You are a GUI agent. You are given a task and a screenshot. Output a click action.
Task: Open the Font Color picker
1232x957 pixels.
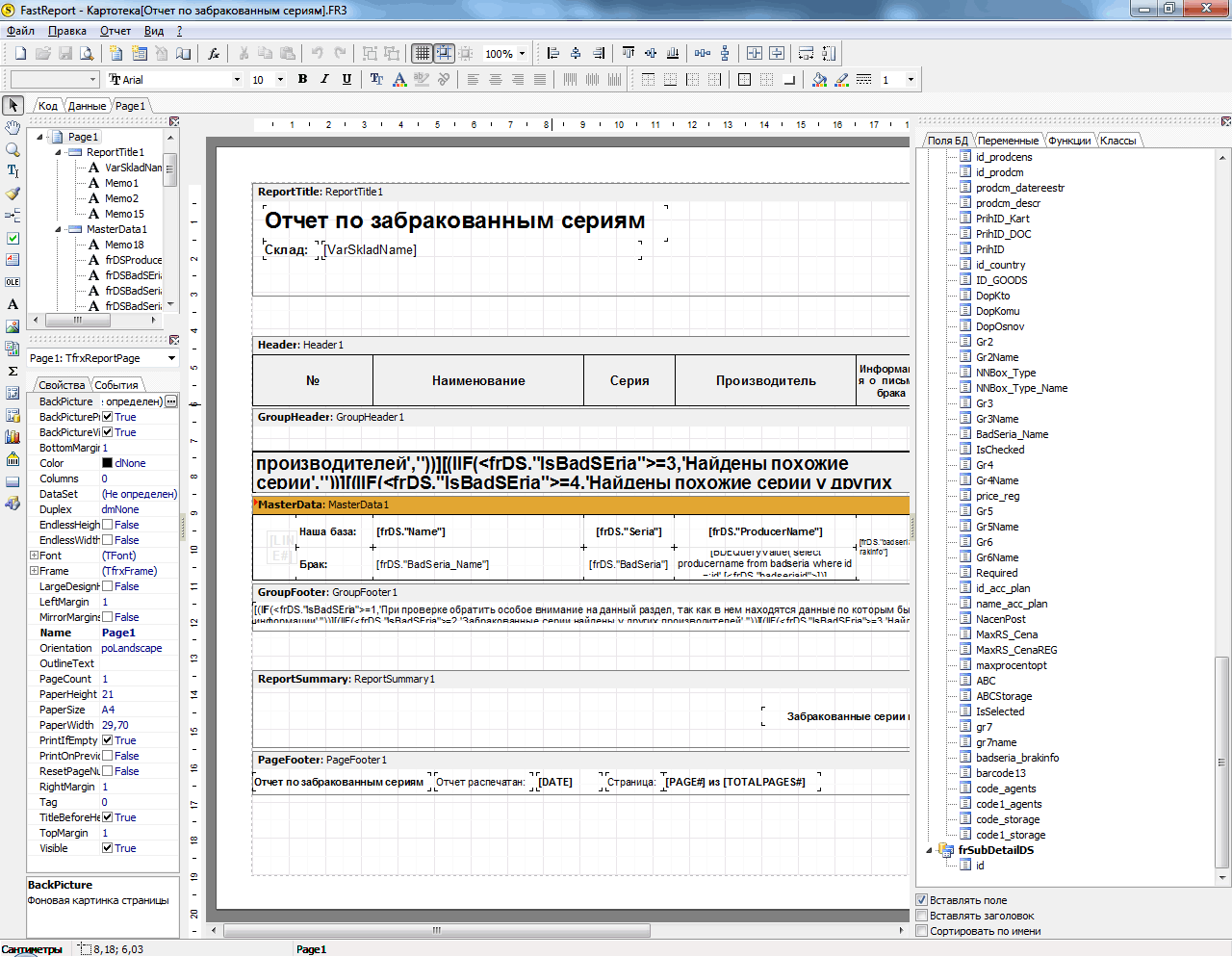(399, 79)
